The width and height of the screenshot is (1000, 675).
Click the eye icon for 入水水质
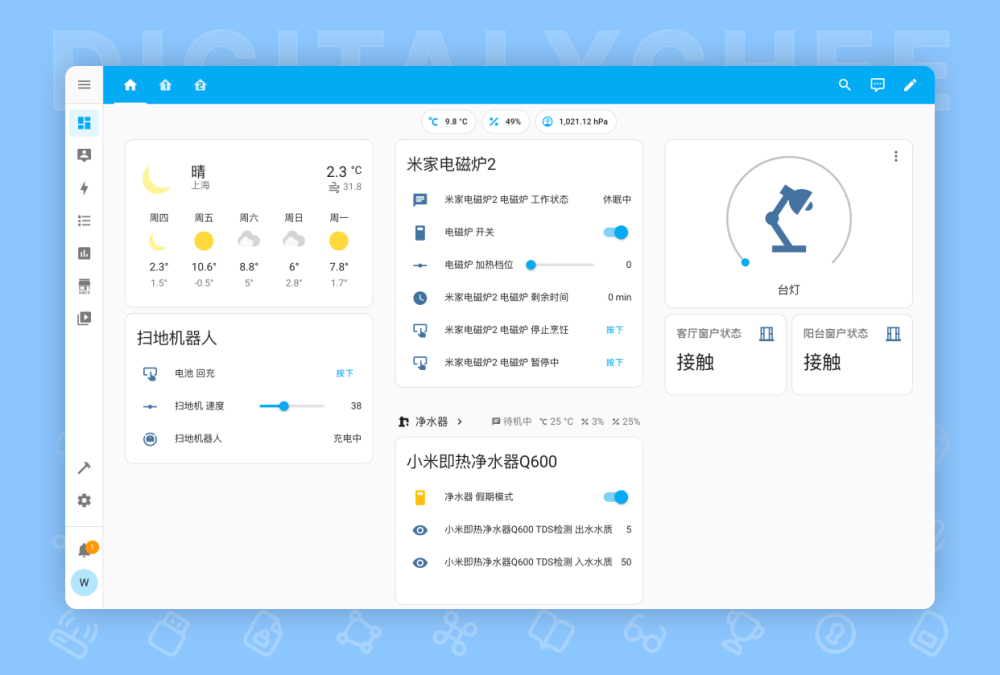click(420, 562)
